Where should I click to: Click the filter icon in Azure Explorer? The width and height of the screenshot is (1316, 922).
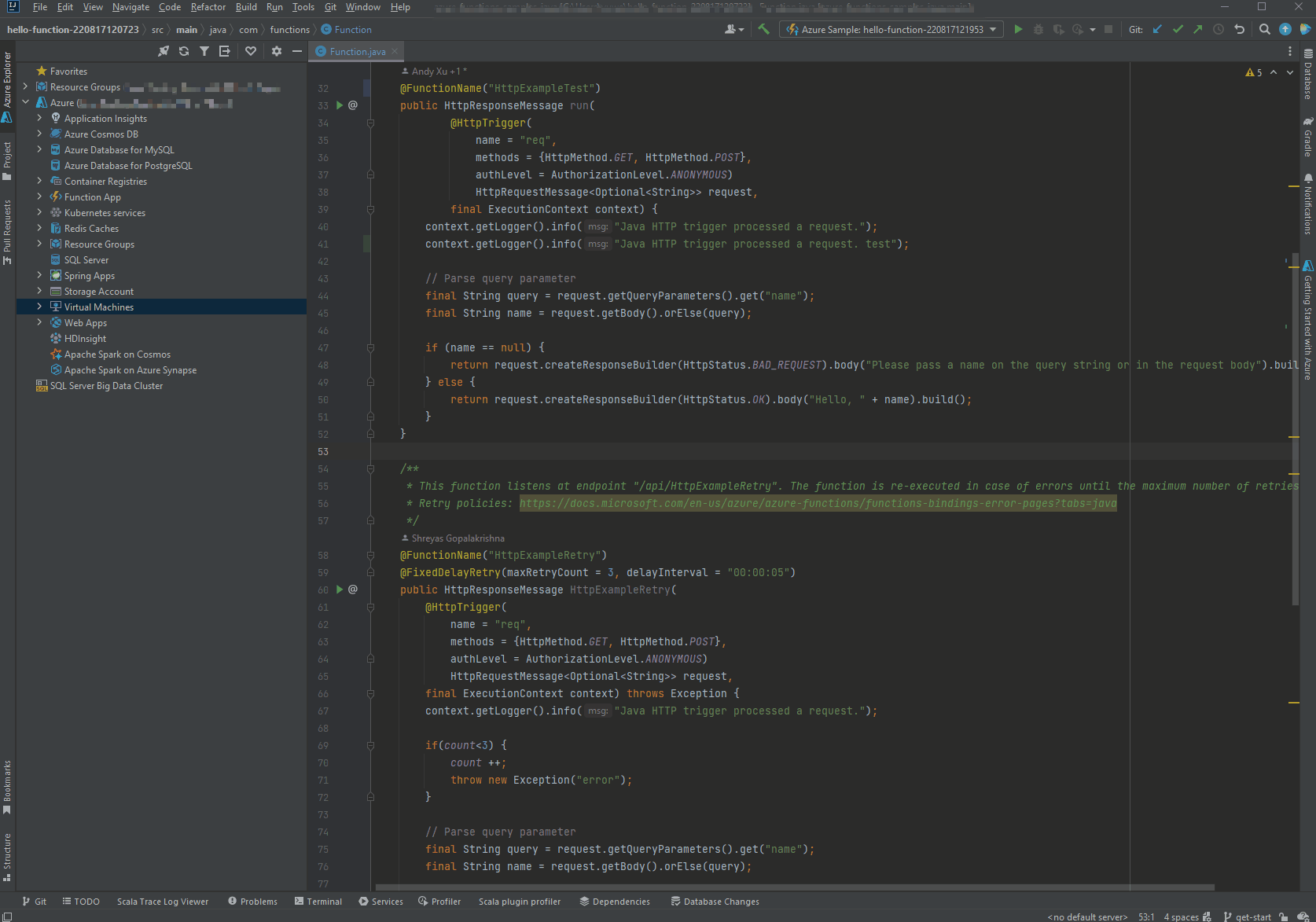pyautogui.click(x=204, y=51)
